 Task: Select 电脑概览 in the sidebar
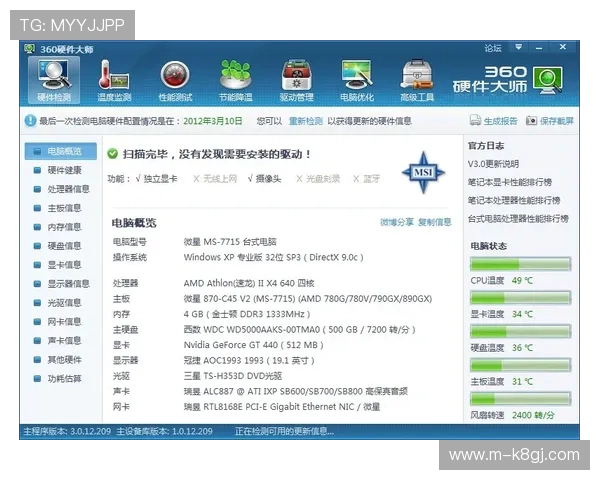[x=60, y=151]
